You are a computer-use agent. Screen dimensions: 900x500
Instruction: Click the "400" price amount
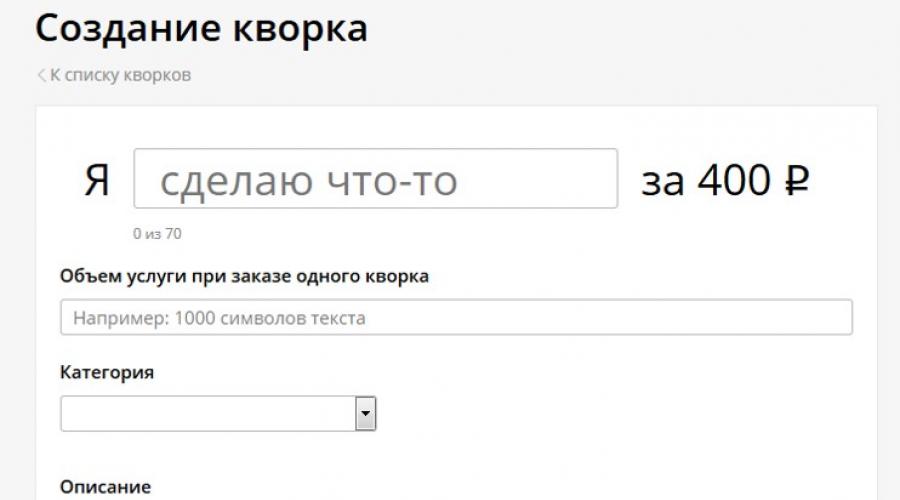734,180
